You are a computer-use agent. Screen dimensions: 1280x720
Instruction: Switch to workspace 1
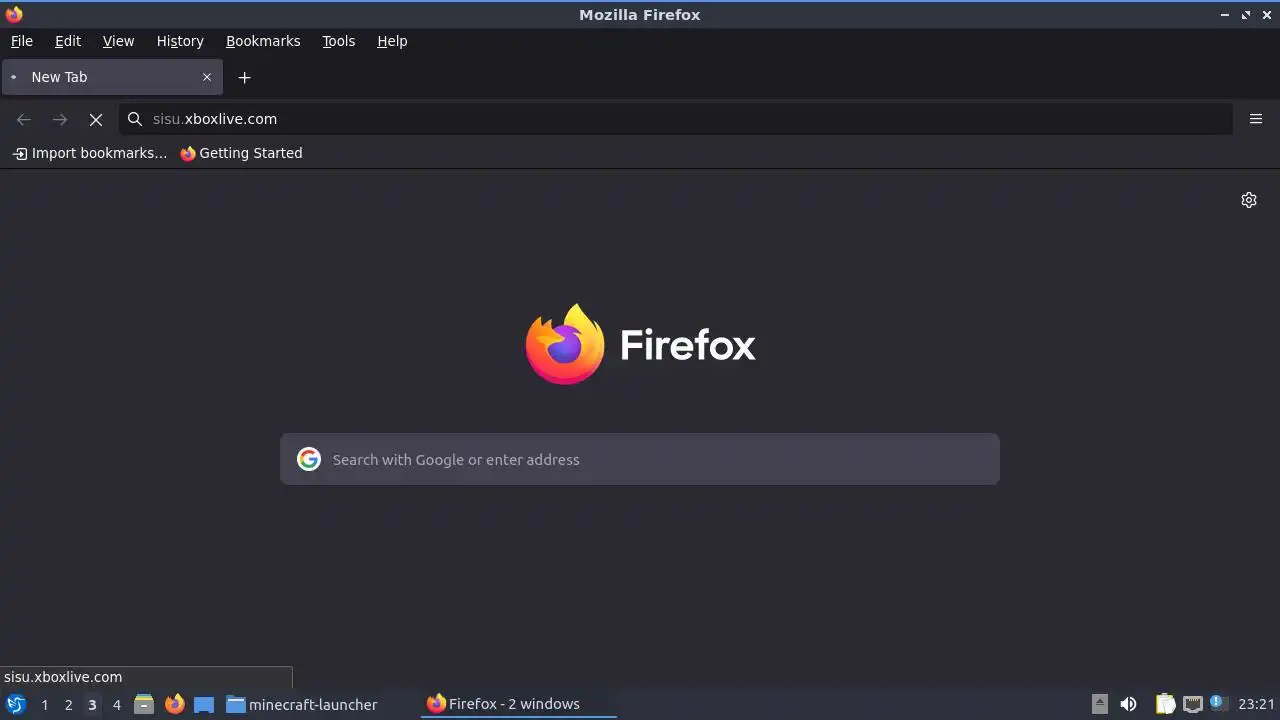[44, 705]
